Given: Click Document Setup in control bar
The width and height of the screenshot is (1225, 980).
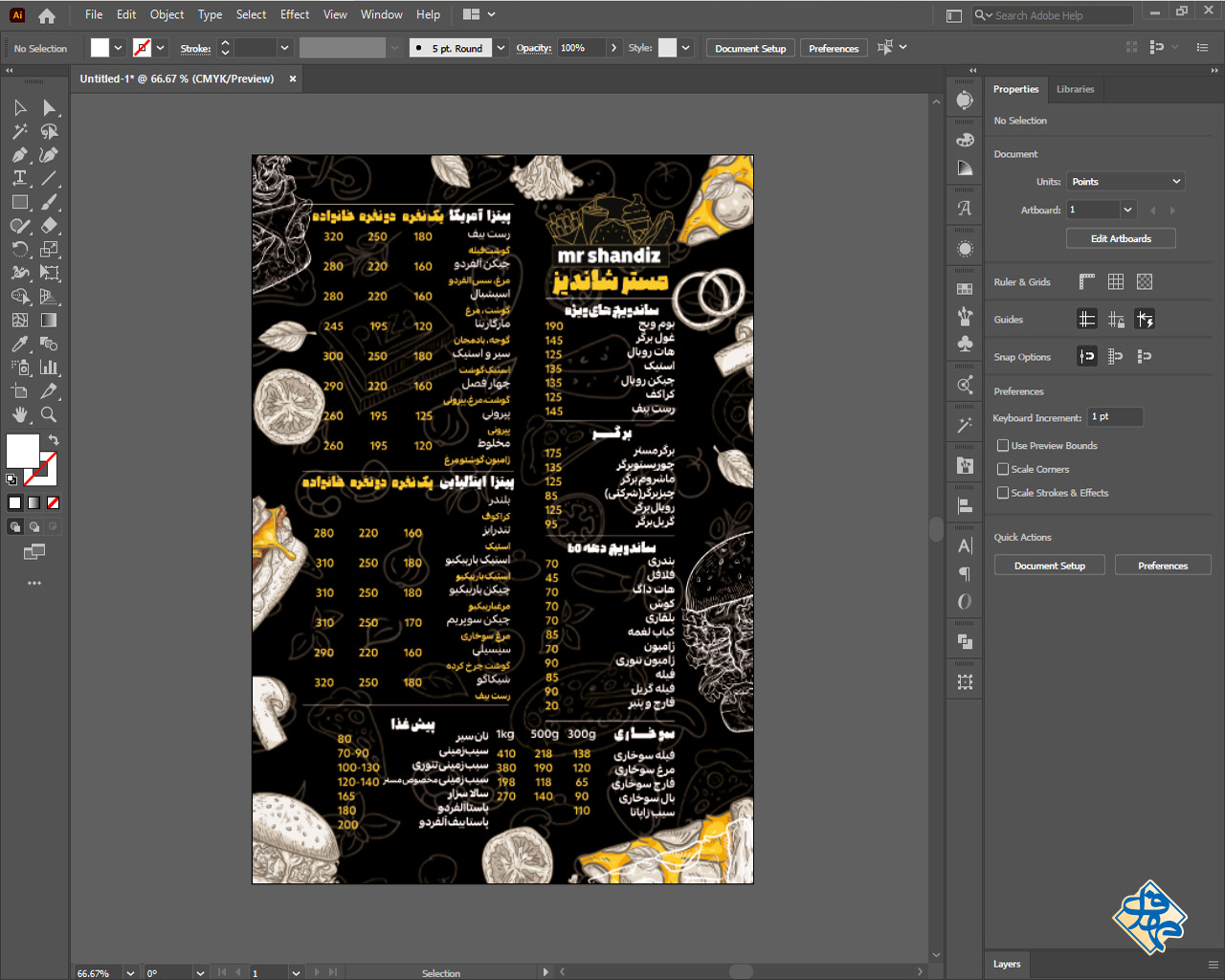Looking at the screenshot, I should coord(750,48).
